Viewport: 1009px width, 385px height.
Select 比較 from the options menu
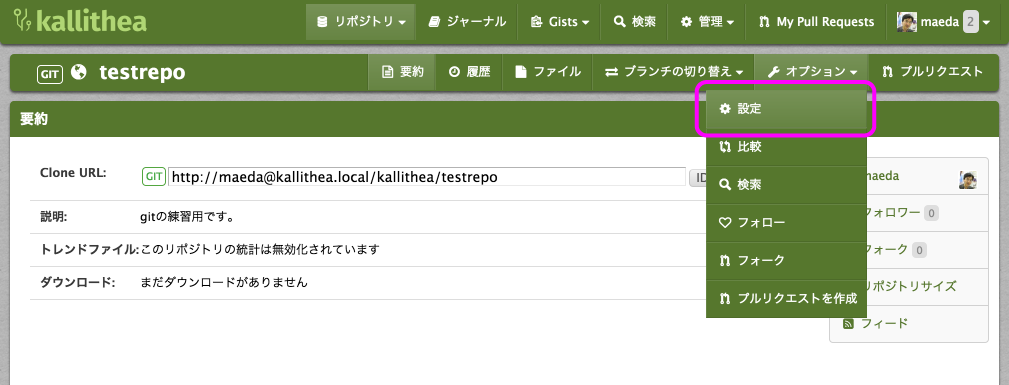tap(786, 147)
